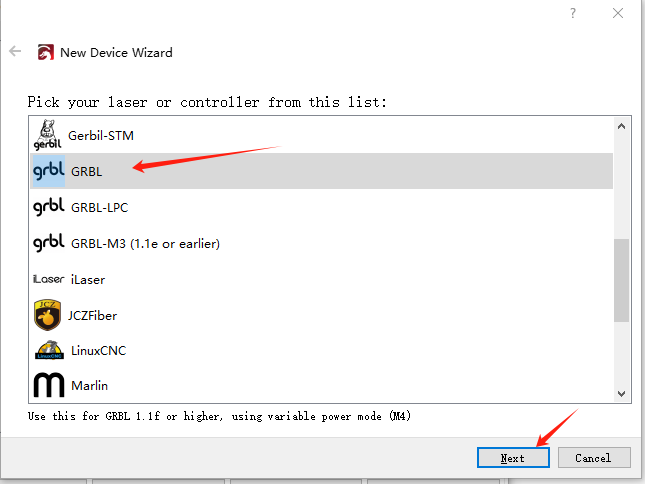Screen dimensions: 645x484
Task: Click the vertical scrollbar thumb
Action: pos(622,280)
